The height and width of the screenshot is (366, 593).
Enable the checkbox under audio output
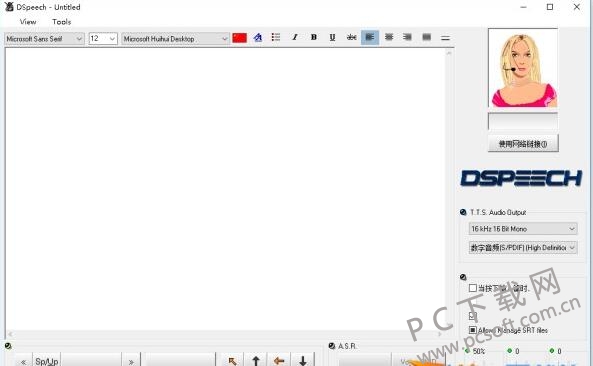point(473,288)
